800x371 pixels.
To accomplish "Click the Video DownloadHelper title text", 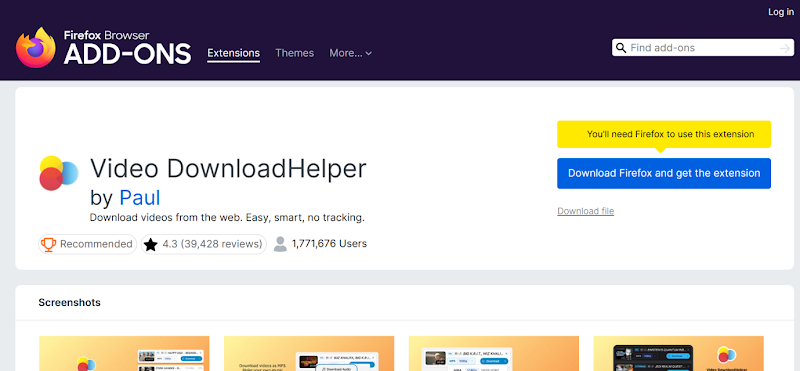I will [x=228, y=168].
